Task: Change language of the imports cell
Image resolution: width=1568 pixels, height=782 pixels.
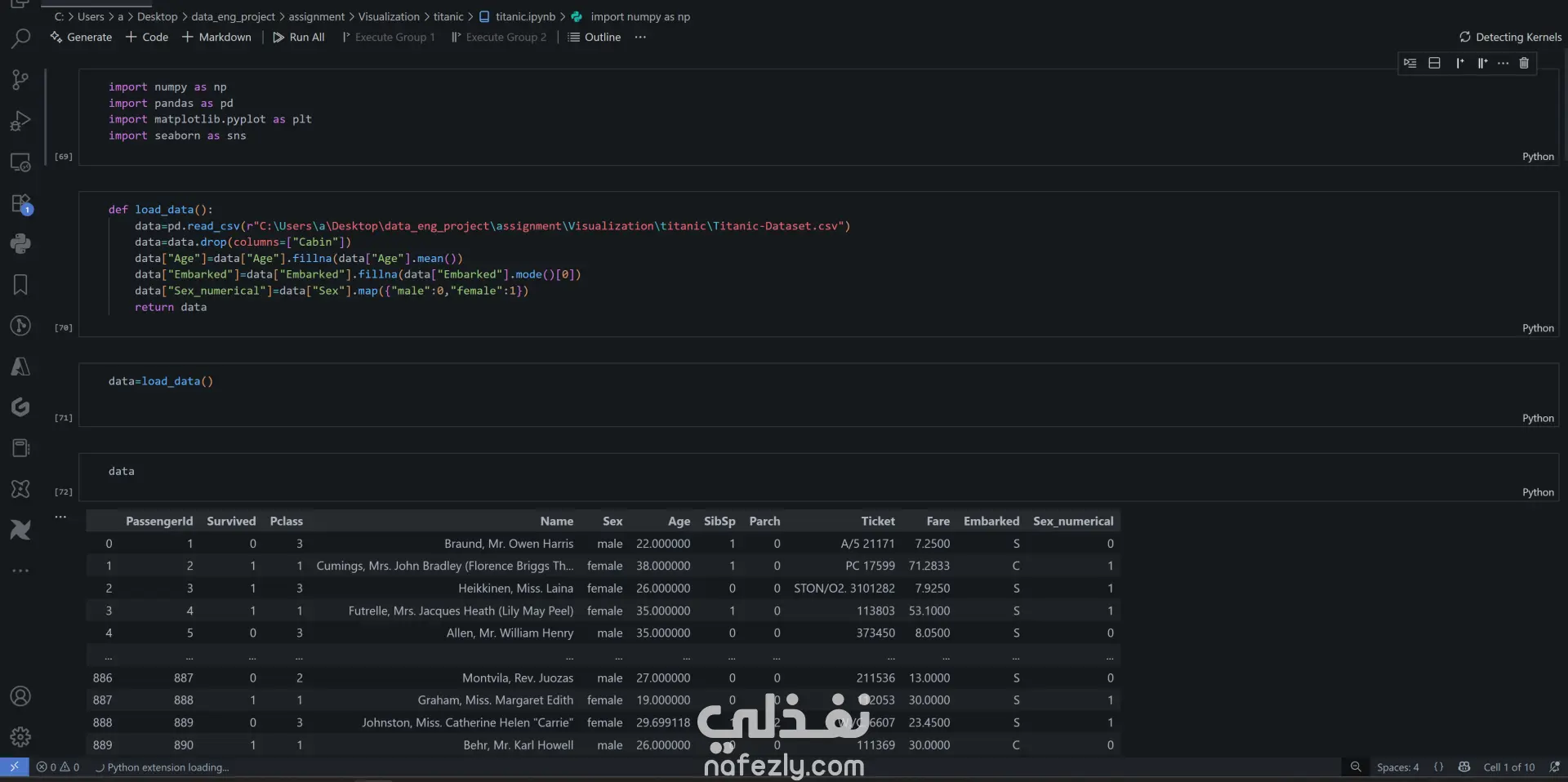Action: [x=1538, y=157]
